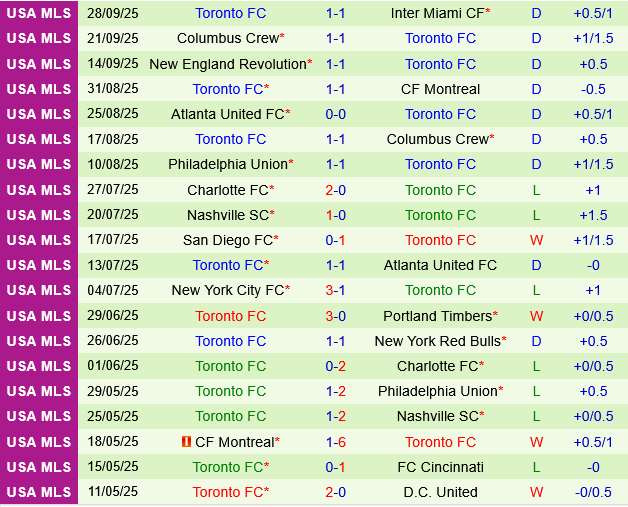Click the 1-0 score for Nashville SC

point(336,215)
